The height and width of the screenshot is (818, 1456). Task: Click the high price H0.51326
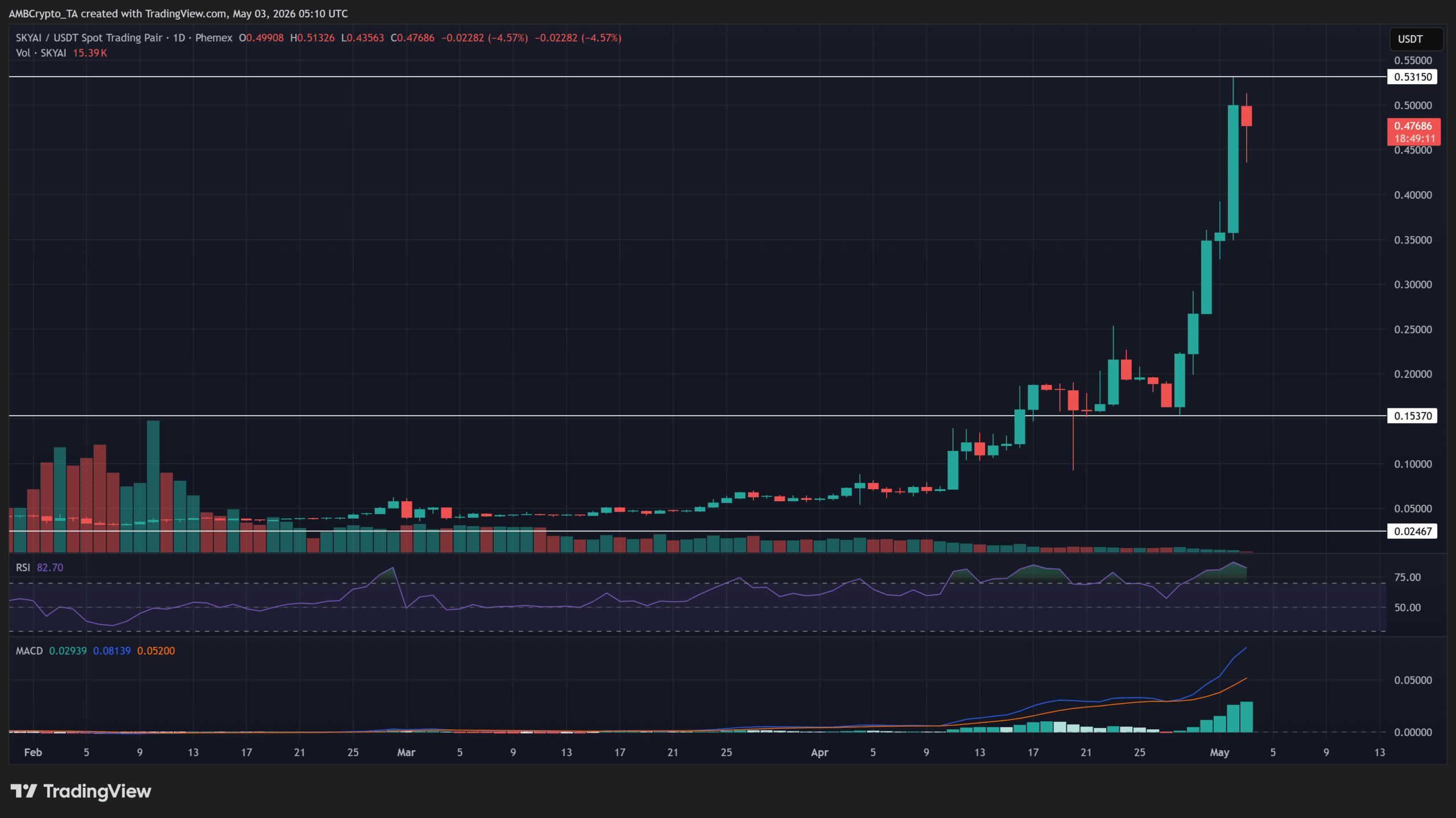click(312, 38)
